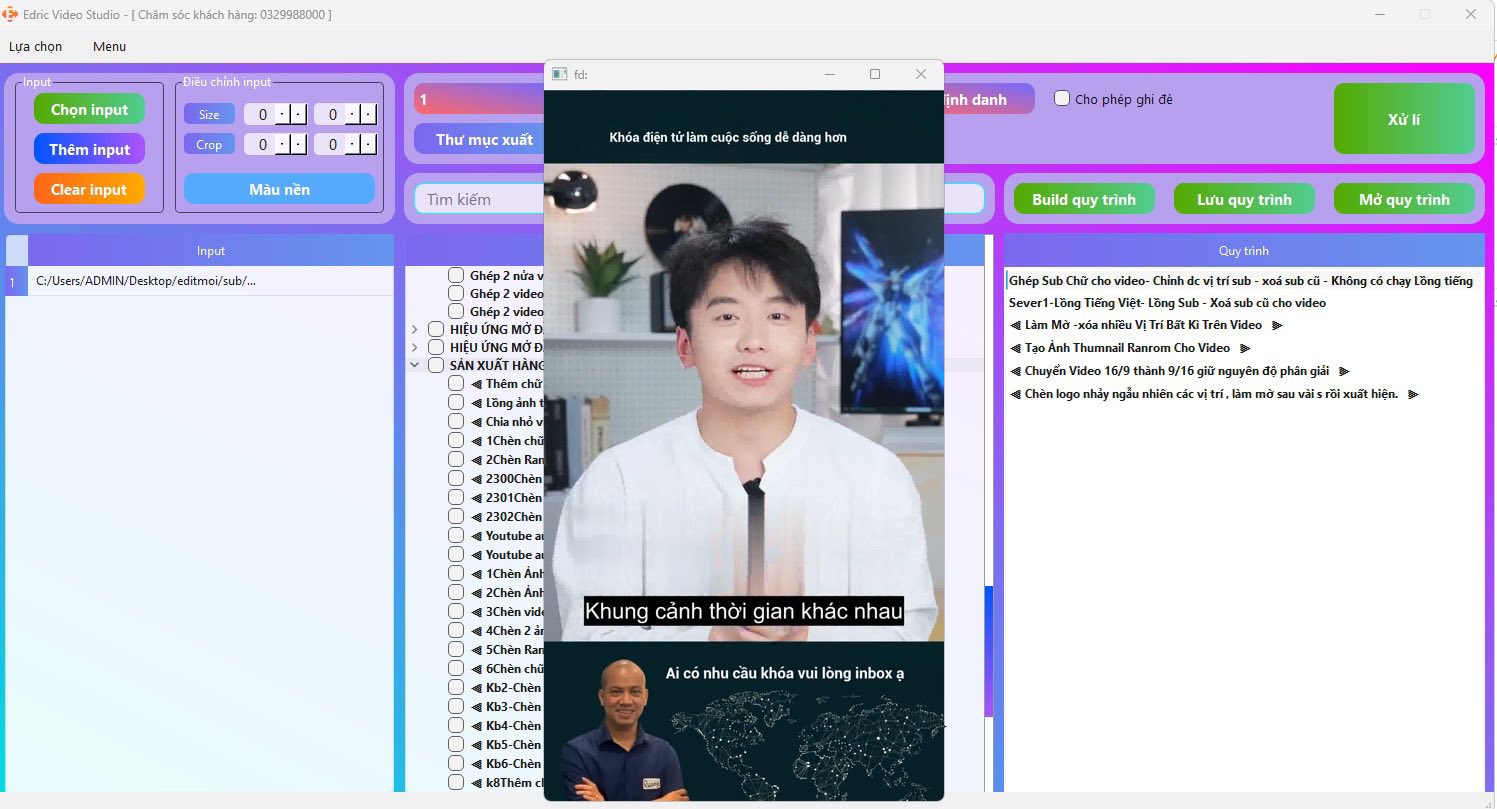
Task: Click forward arrow after "Chèn logo nhảy ngẫu nhiên" step
Action: pos(1413,394)
